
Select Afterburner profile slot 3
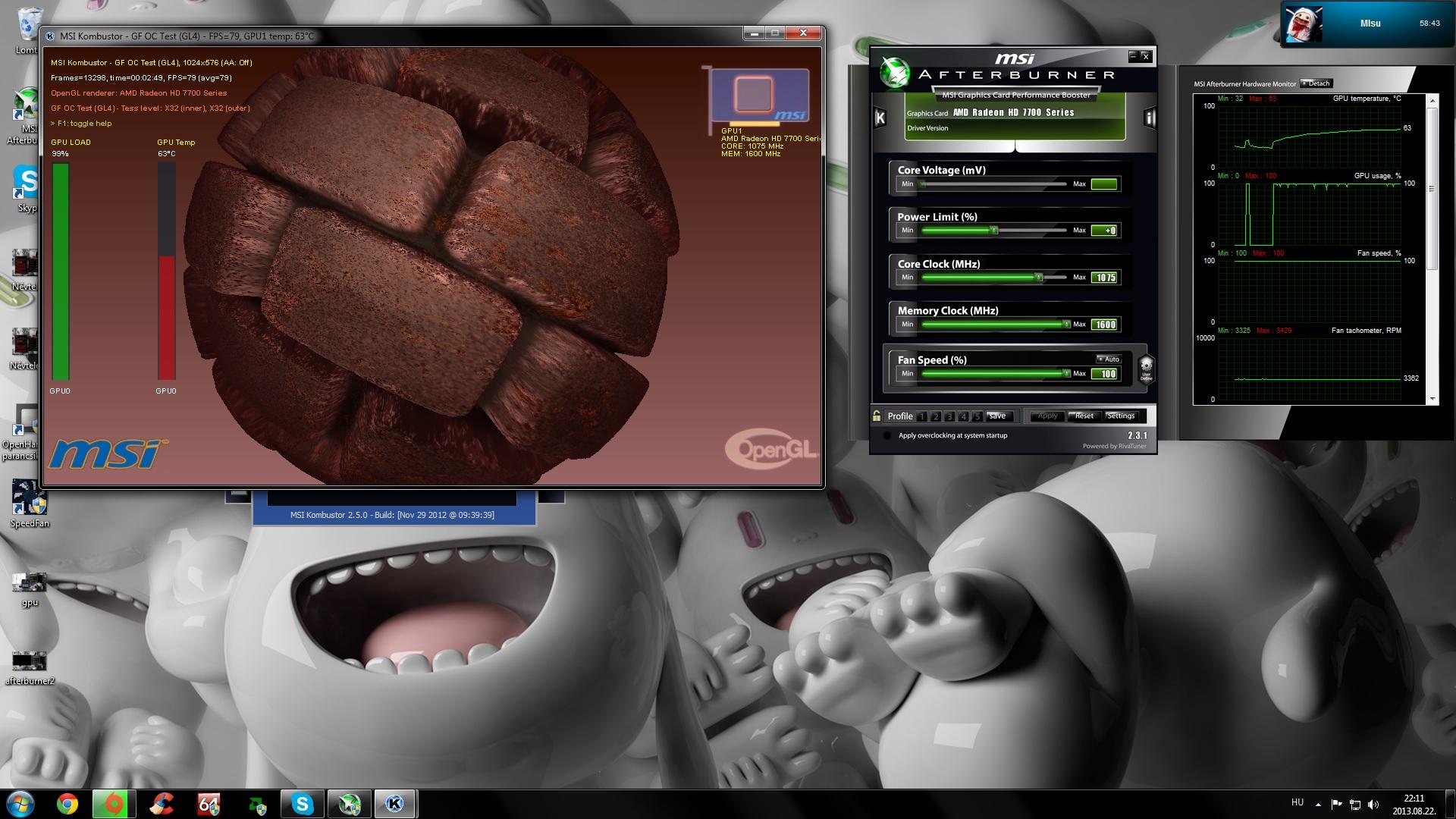(x=949, y=416)
